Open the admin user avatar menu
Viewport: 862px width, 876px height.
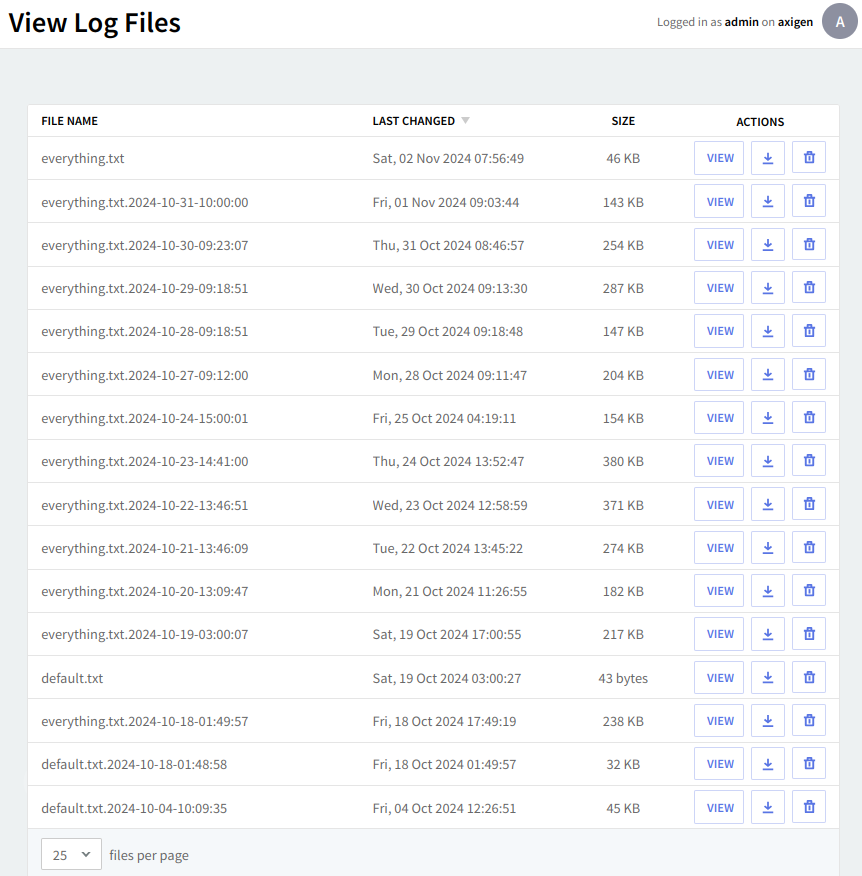(840, 21)
